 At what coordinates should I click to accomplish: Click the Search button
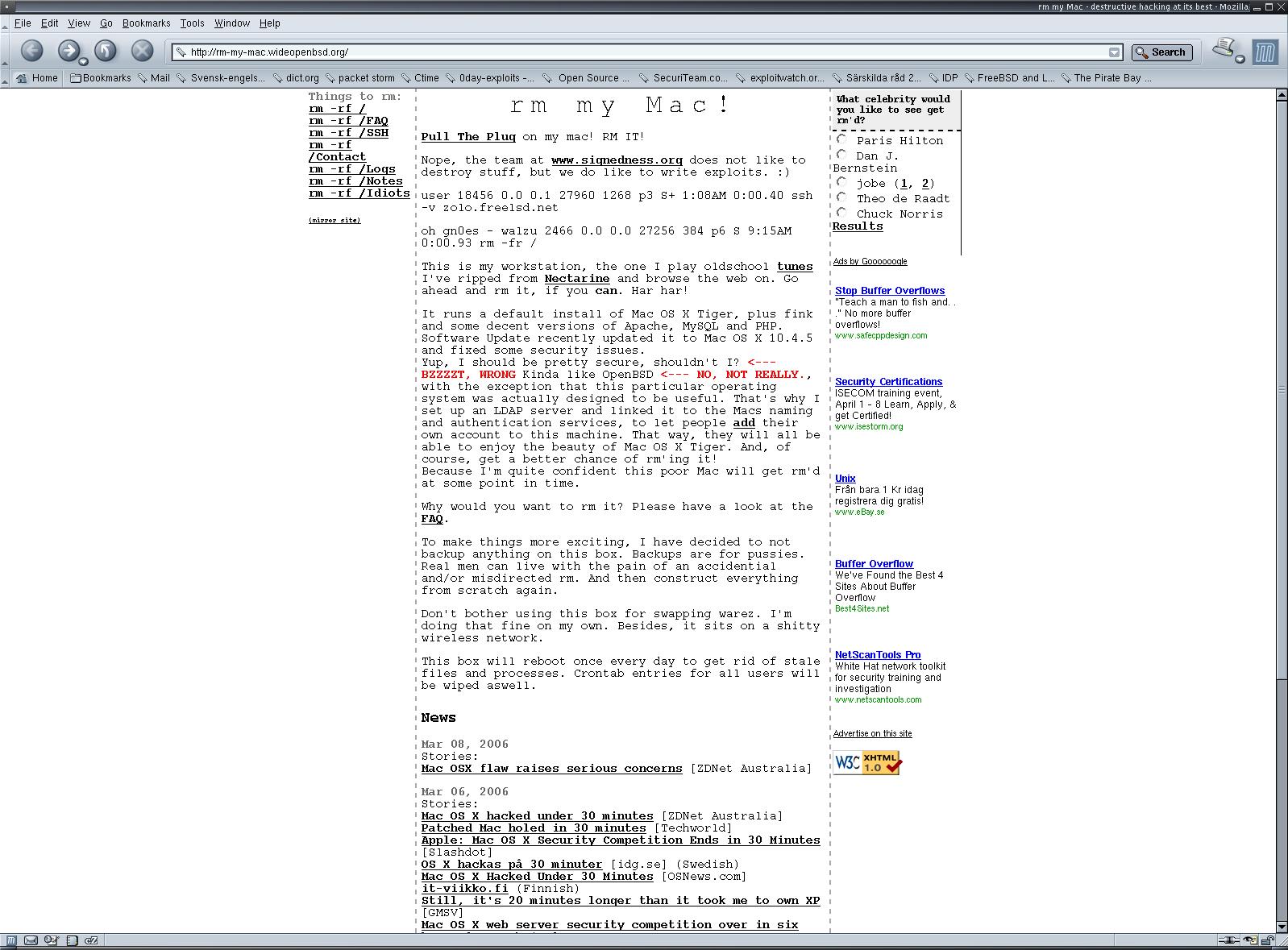click(x=1162, y=52)
